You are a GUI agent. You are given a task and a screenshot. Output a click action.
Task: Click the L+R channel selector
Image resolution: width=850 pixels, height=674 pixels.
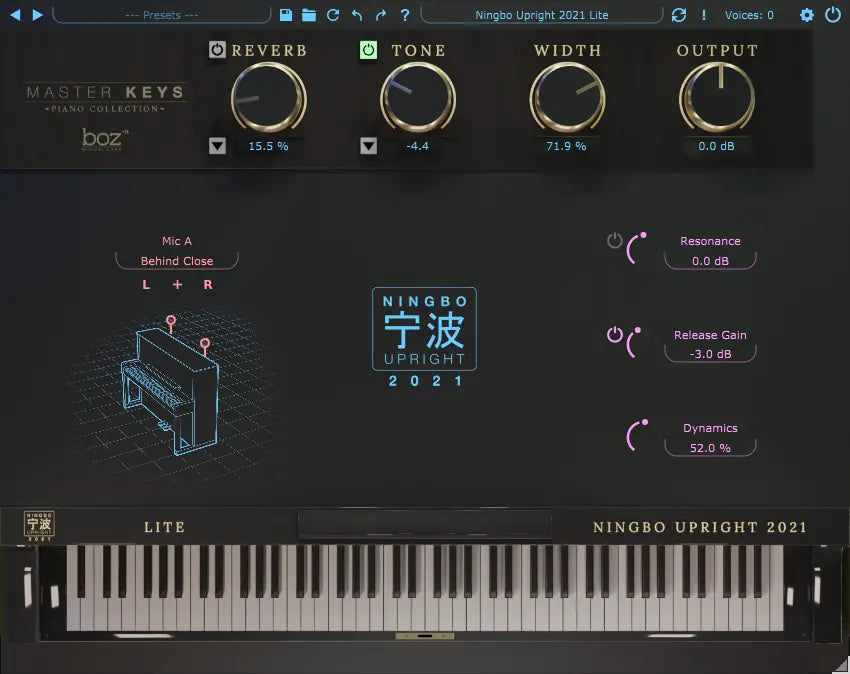pos(176,284)
